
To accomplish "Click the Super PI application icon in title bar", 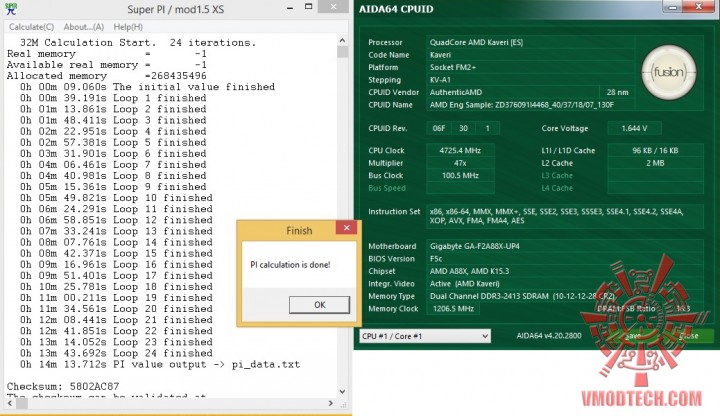I will pos(11,9).
